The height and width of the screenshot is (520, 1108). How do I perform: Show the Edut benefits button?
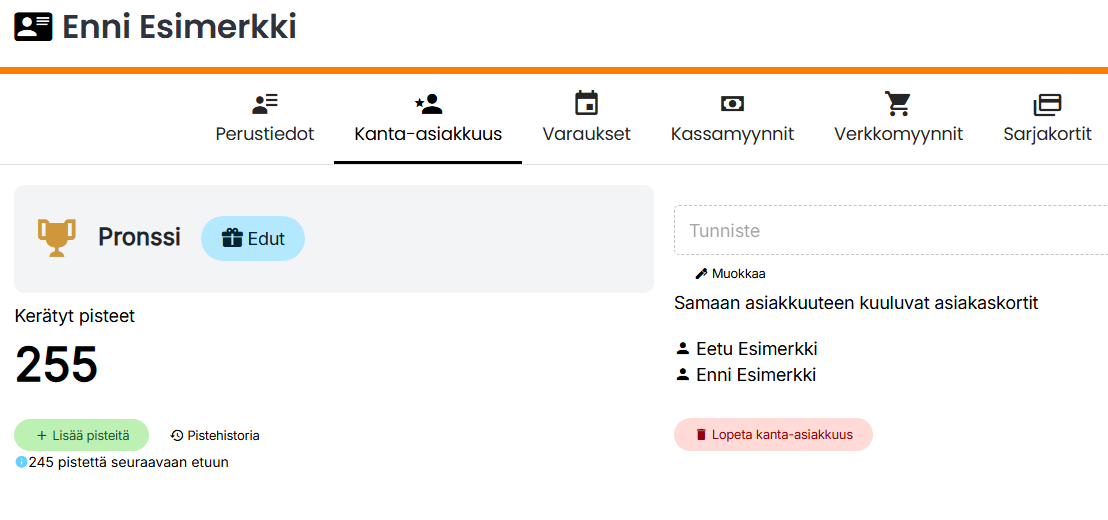253,239
